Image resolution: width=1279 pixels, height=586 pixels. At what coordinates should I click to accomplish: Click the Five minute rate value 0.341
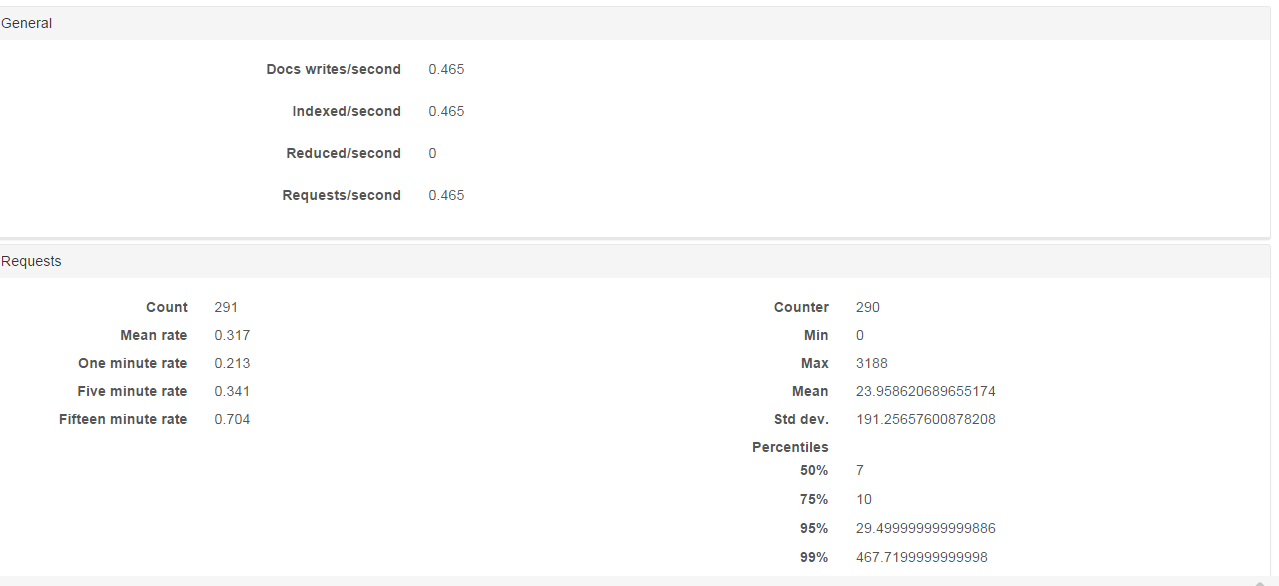point(232,391)
